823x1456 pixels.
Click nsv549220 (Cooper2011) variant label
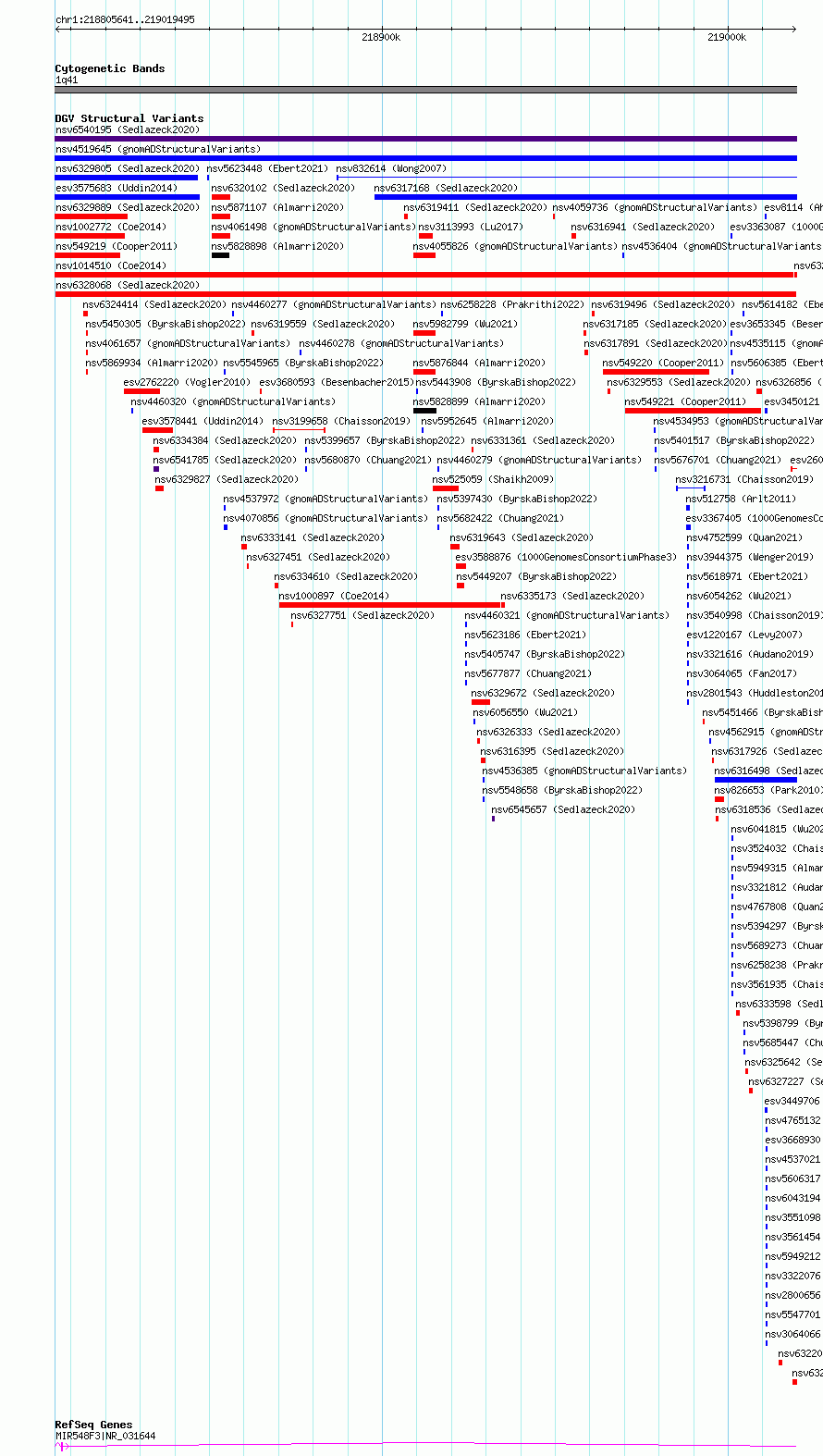pos(664,363)
